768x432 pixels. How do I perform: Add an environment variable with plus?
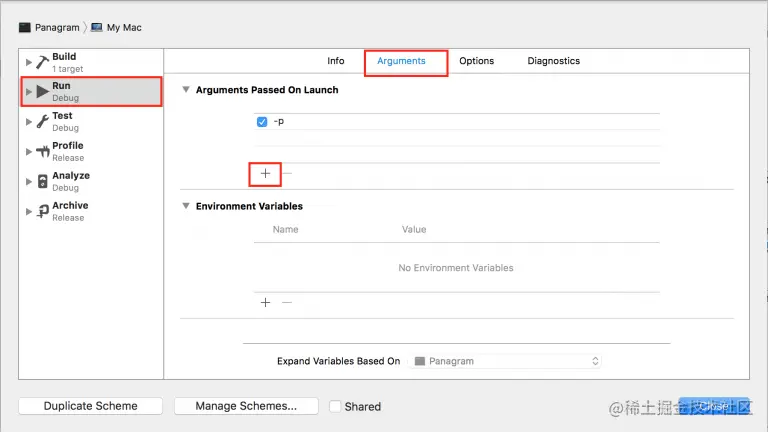[265, 302]
